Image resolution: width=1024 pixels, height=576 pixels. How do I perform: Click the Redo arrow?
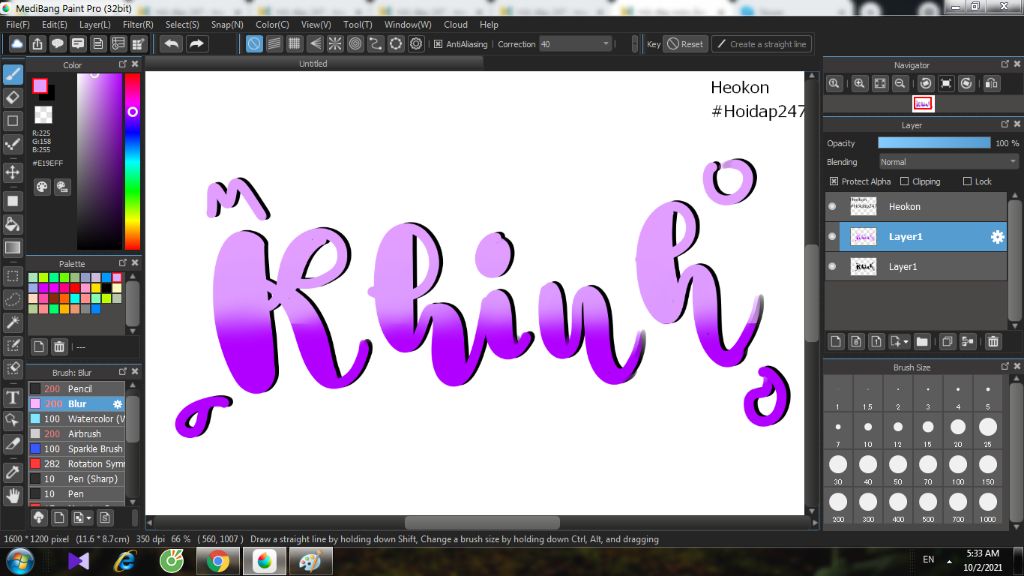[196, 44]
